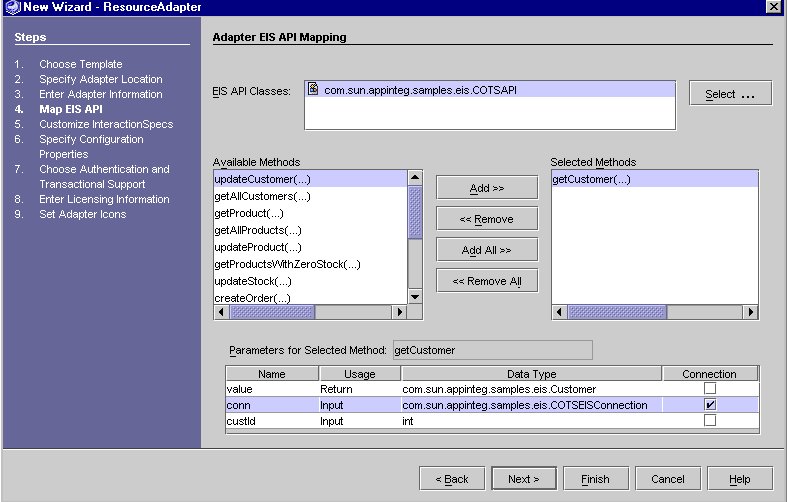Select the custId parameter name cell

tap(272, 421)
